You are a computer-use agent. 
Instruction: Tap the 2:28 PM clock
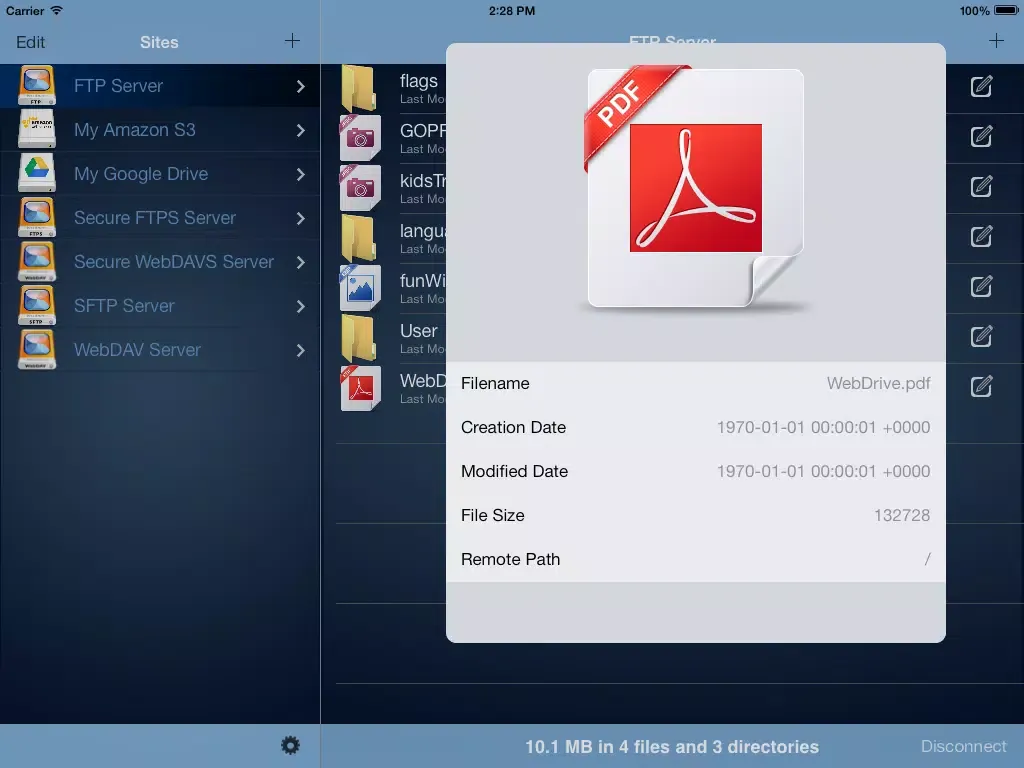[512, 10]
